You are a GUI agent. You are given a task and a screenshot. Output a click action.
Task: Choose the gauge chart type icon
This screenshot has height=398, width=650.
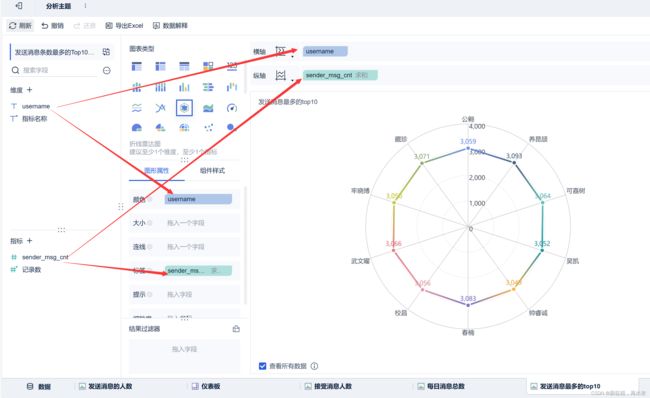pos(232,108)
